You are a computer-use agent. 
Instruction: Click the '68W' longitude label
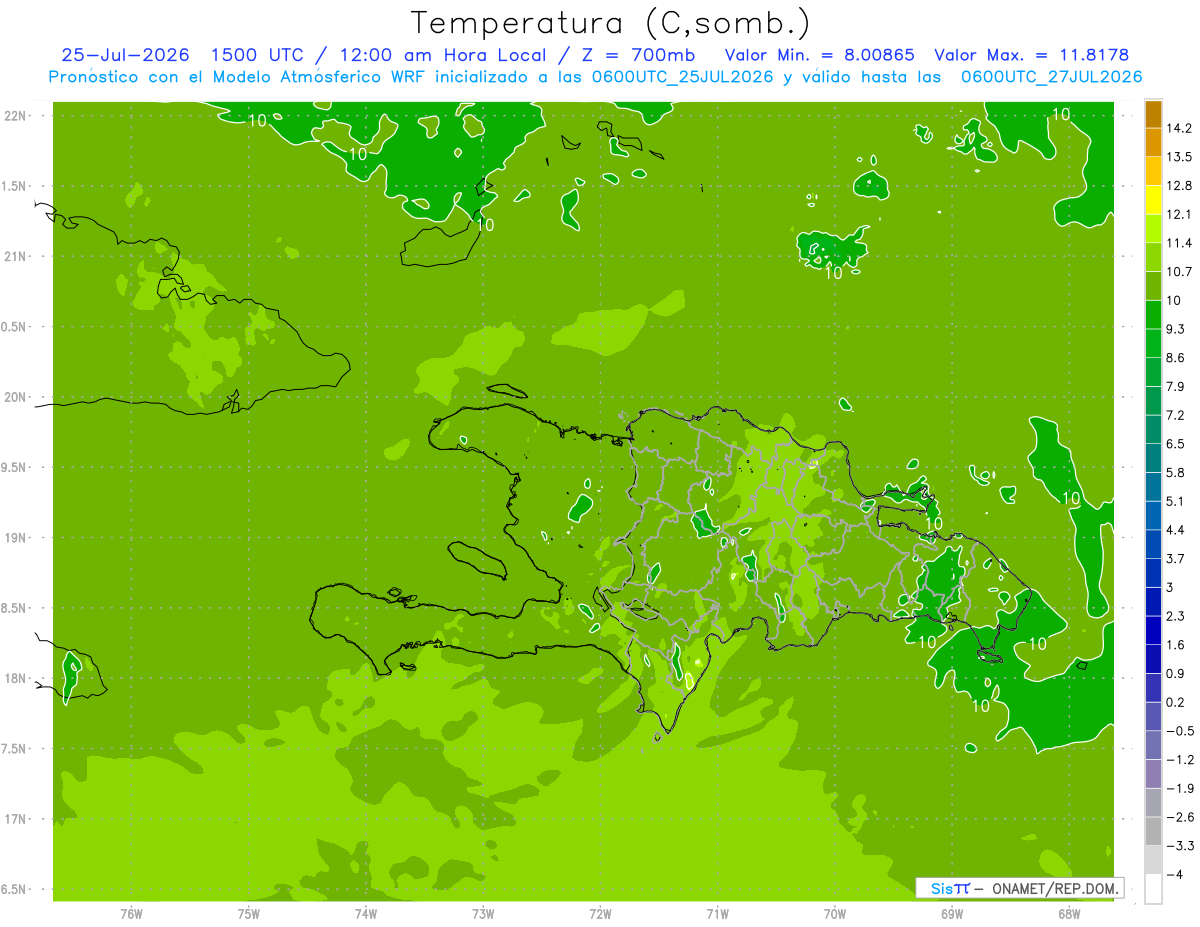point(1069,912)
